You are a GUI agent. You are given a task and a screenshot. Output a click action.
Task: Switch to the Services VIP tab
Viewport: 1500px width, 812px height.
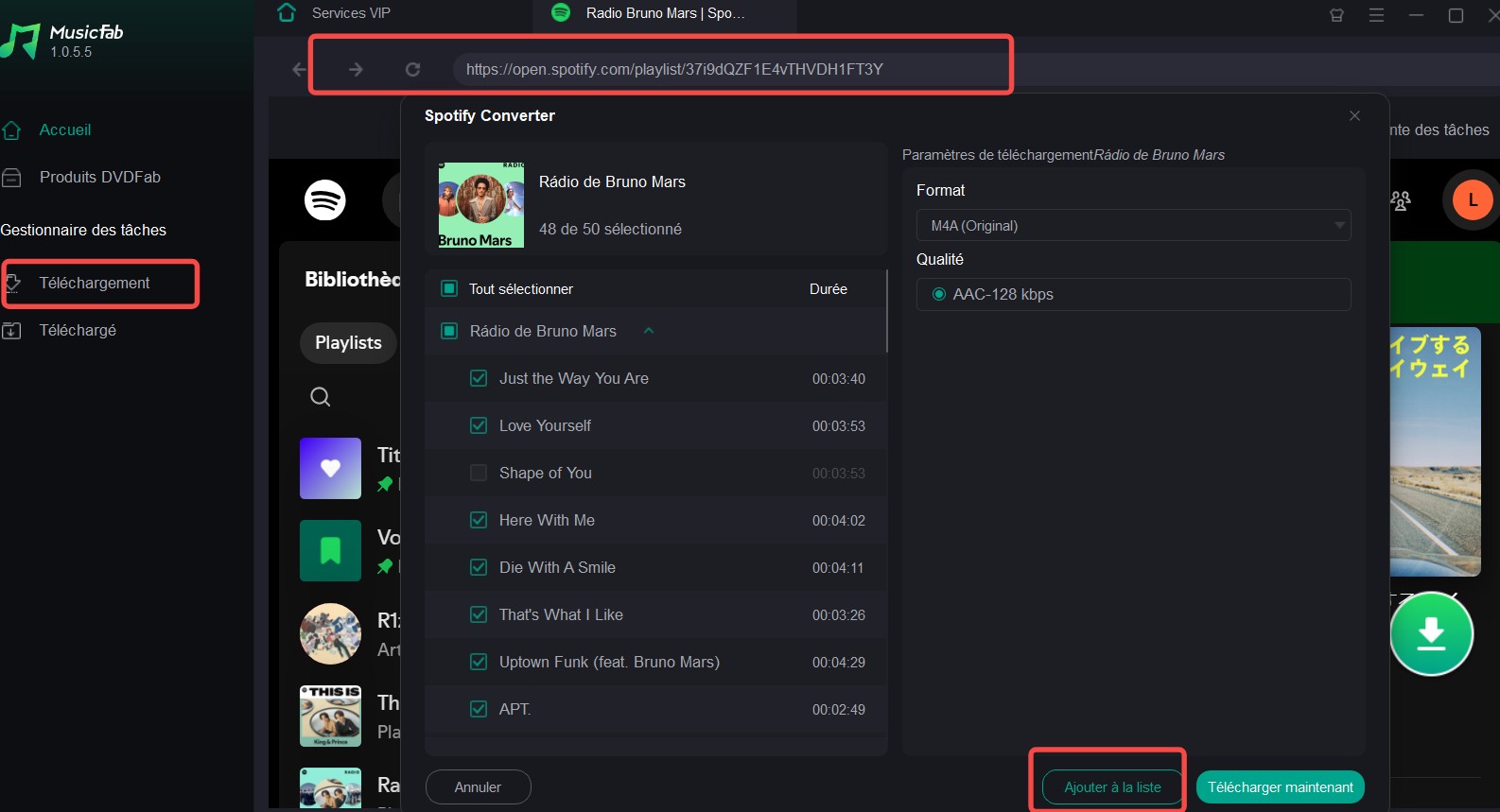pos(351,13)
